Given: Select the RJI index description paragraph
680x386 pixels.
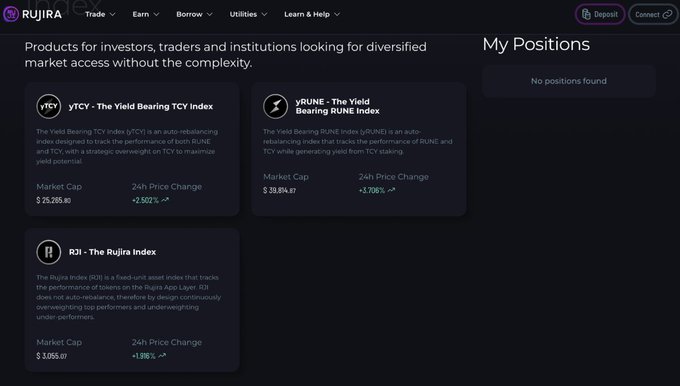Looking at the screenshot, I should [x=128, y=297].
